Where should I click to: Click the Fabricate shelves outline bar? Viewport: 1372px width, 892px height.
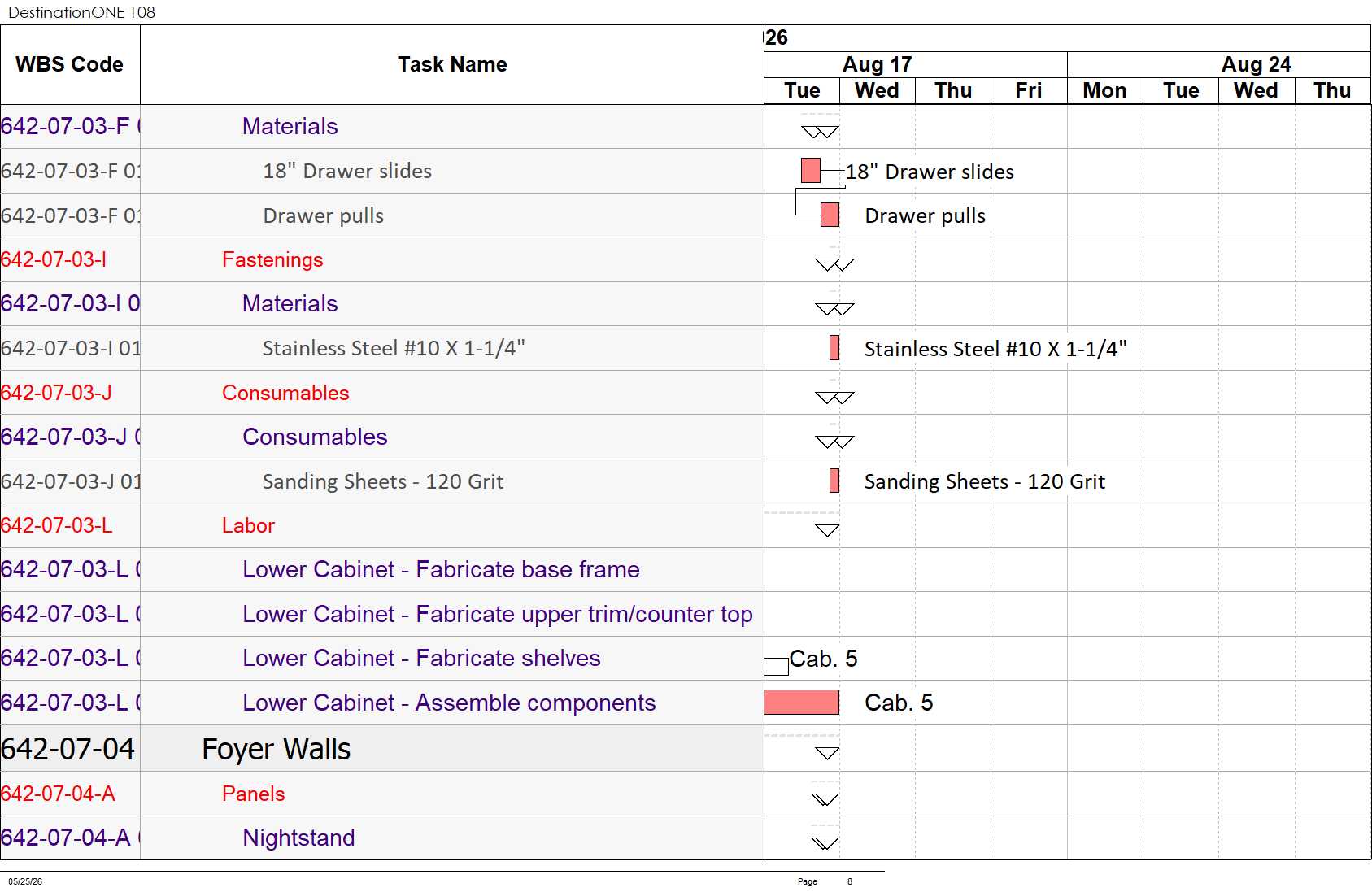[x=777, y=667]
